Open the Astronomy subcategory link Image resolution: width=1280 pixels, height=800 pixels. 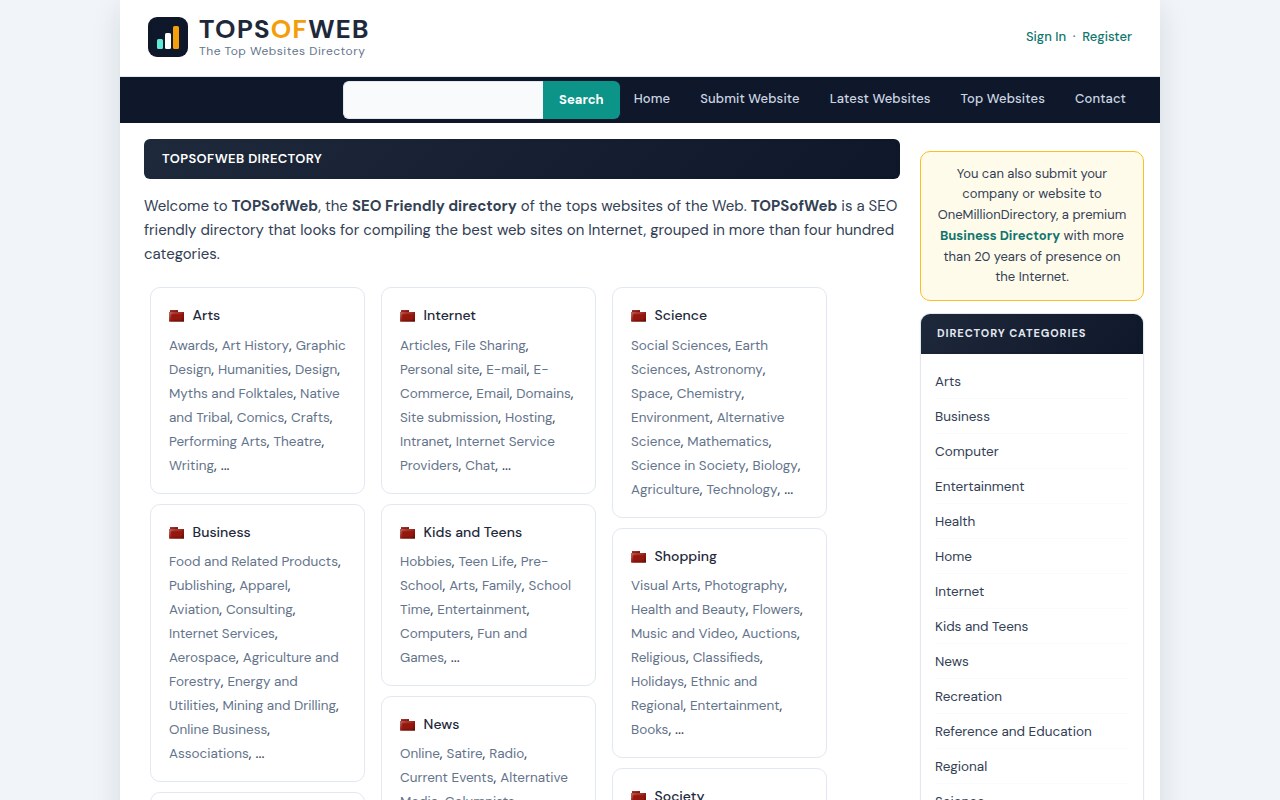(x=728, y=370)
